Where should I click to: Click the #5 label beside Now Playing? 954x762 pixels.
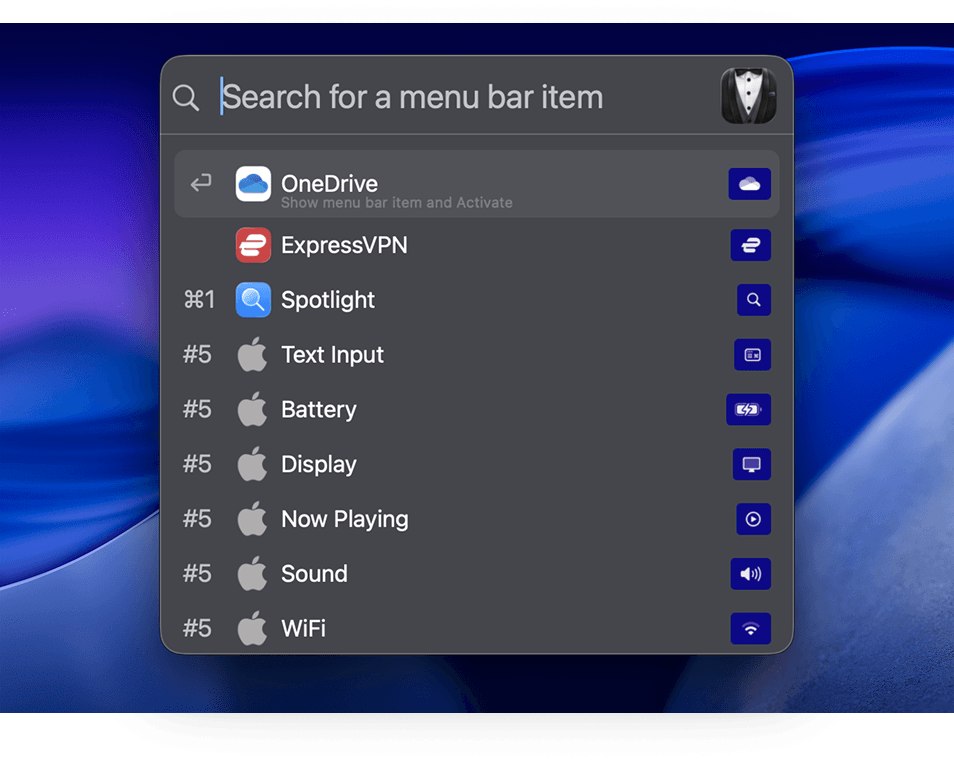[x=197, y=519]
